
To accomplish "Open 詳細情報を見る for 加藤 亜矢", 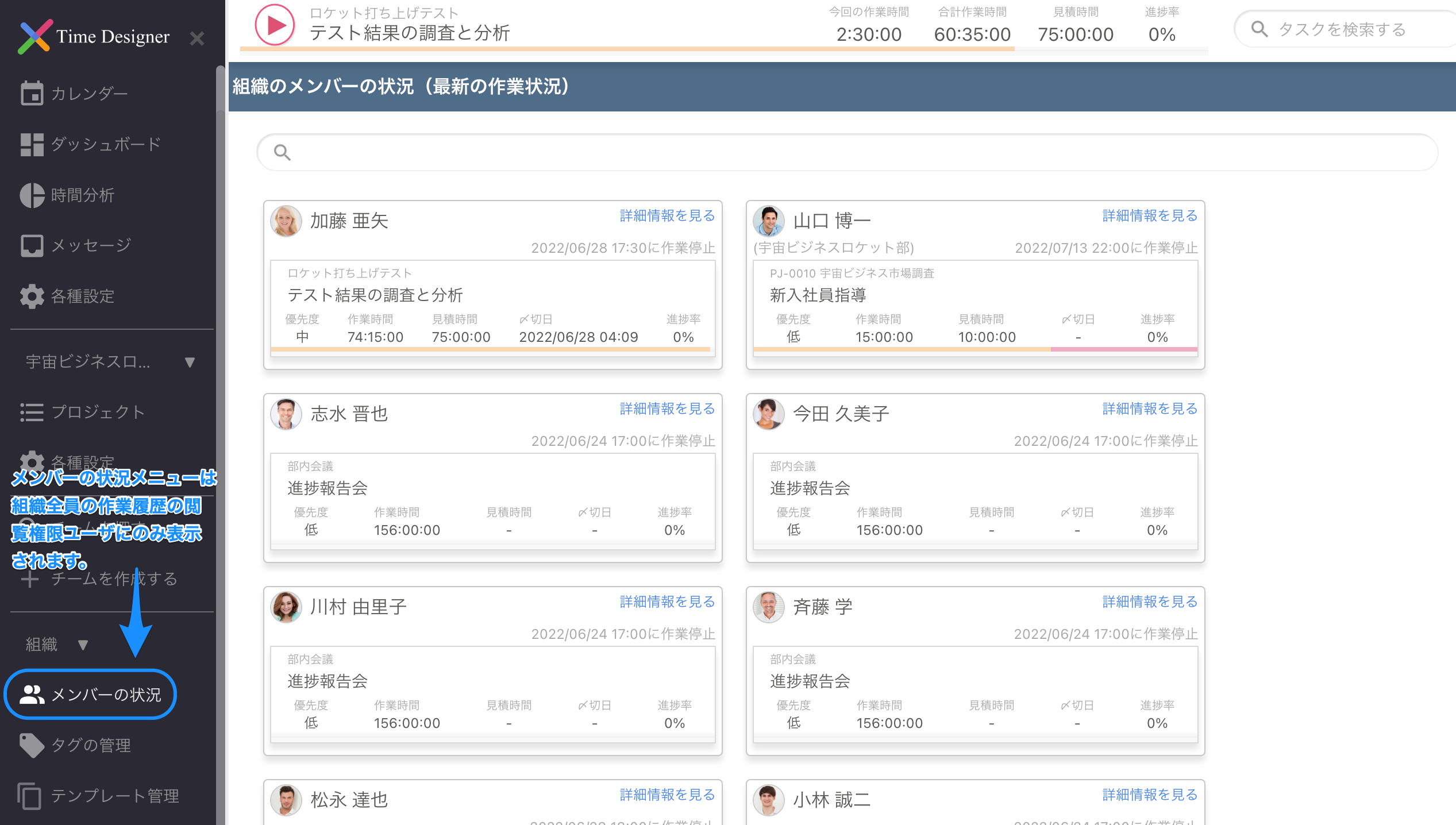I will coord(667,216).
